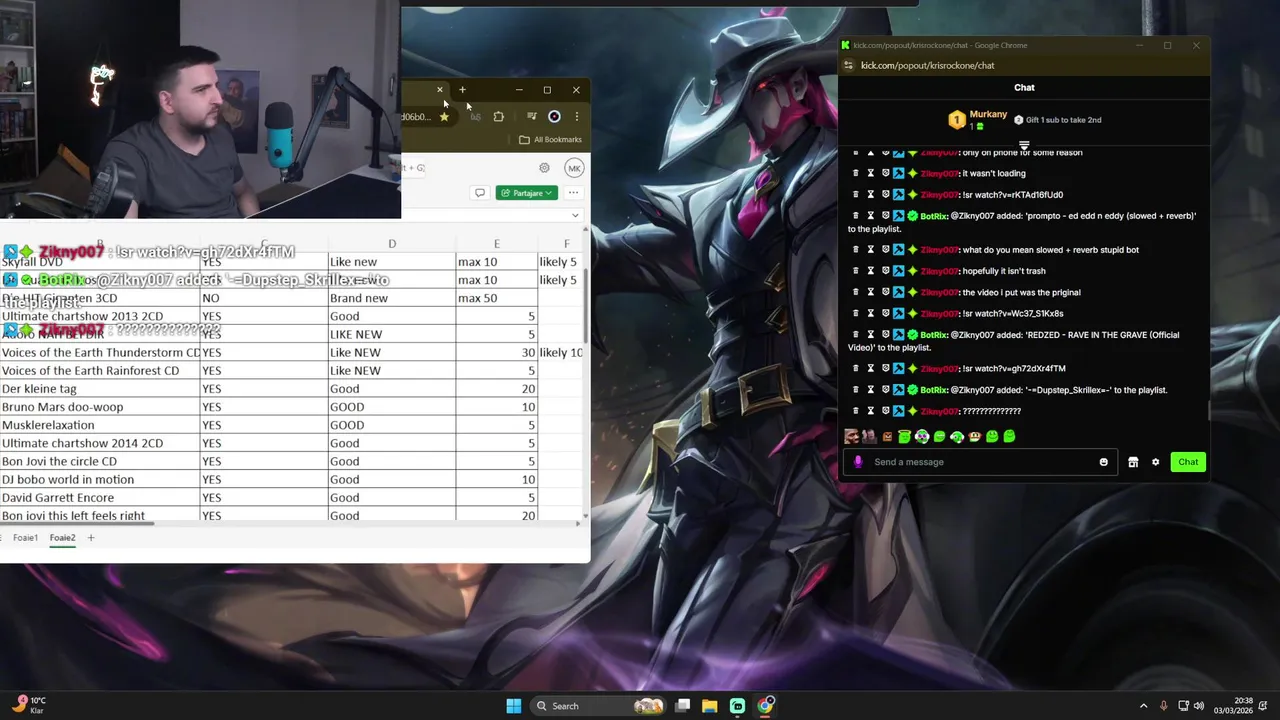Open the spreadsheet settings gear
1280x720 pixels.
pos(544,168)
